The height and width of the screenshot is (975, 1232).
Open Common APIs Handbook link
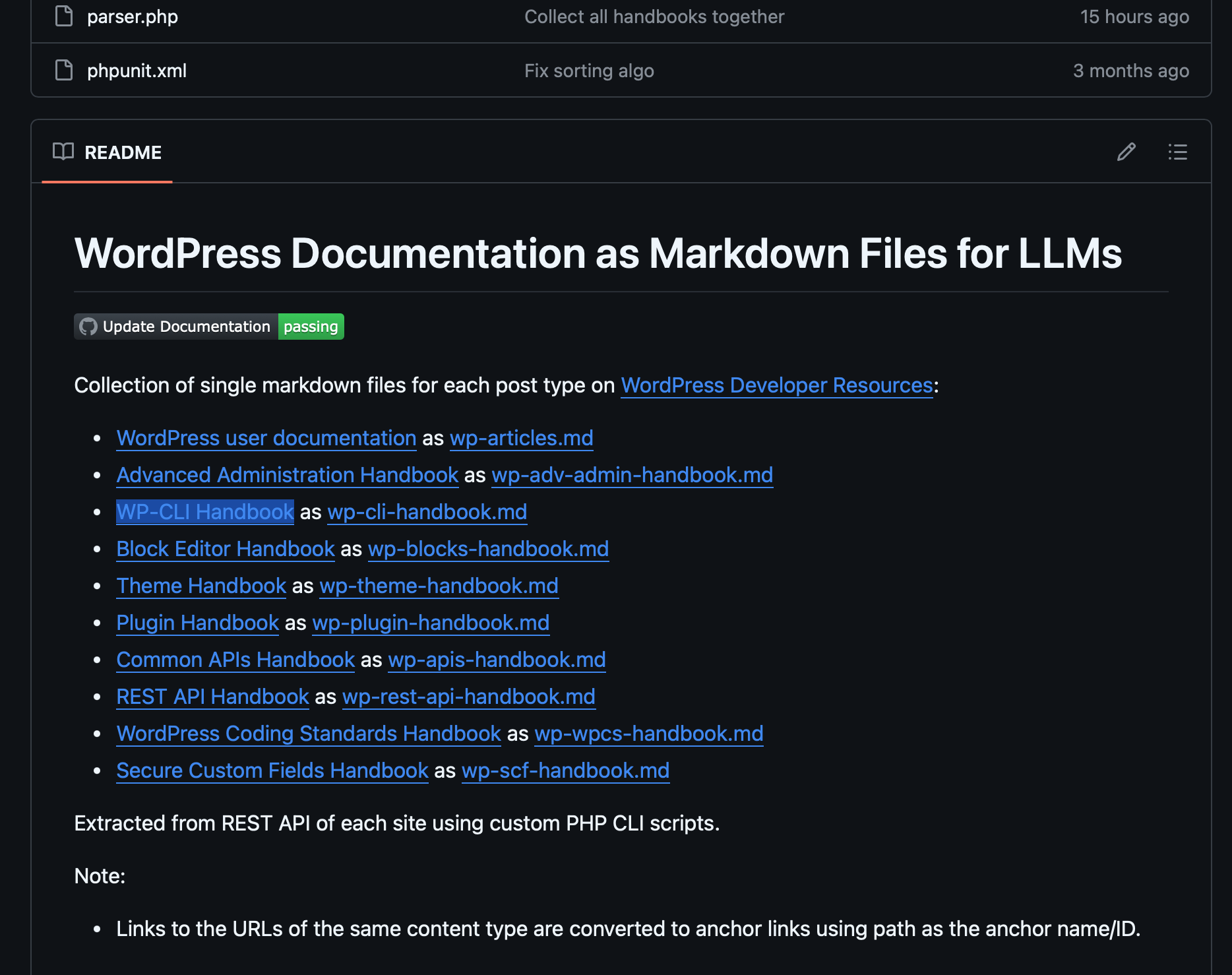click(236, 660)
